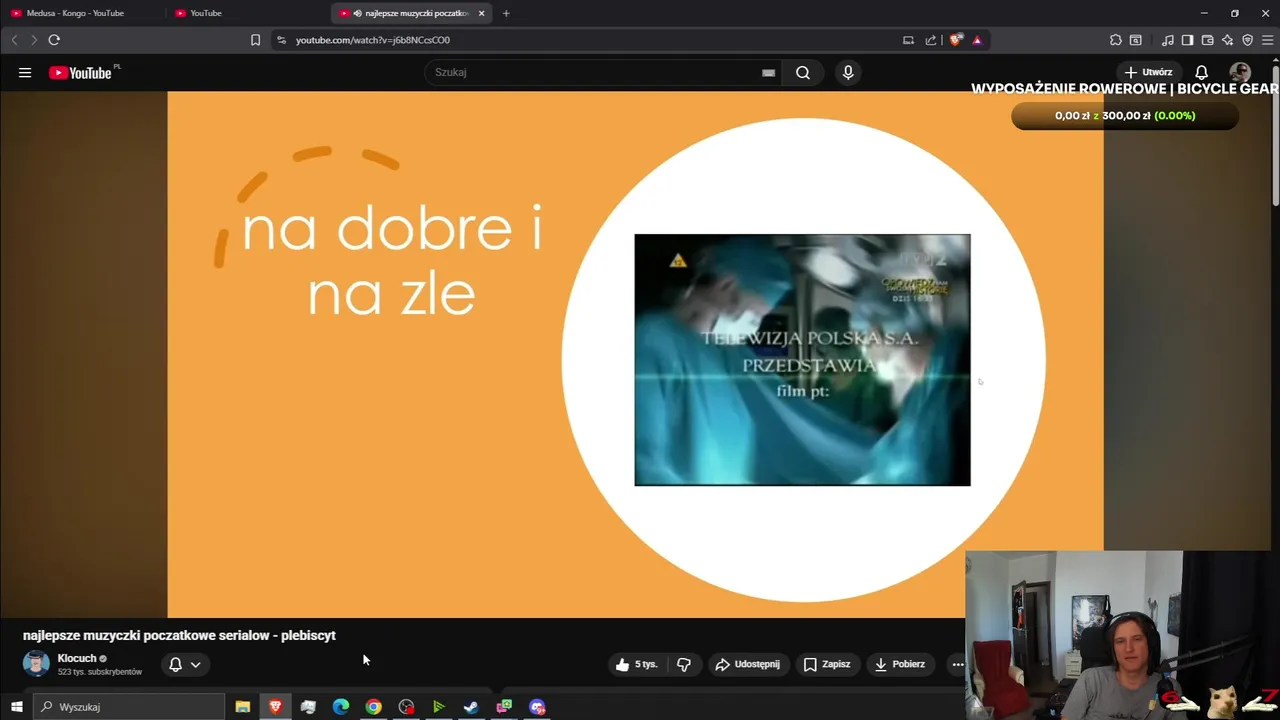Open Google Chrome from the taskbar

coord(373,707)
